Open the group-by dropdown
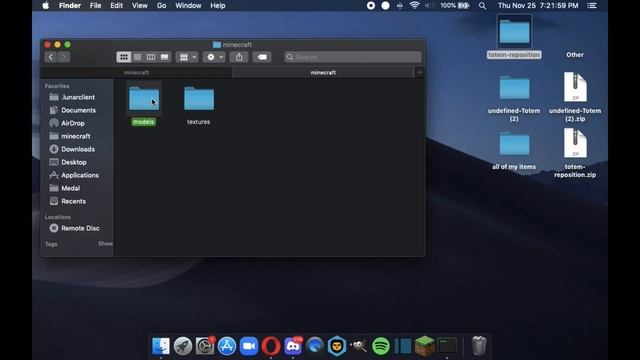640x360 pixels. 187,57
